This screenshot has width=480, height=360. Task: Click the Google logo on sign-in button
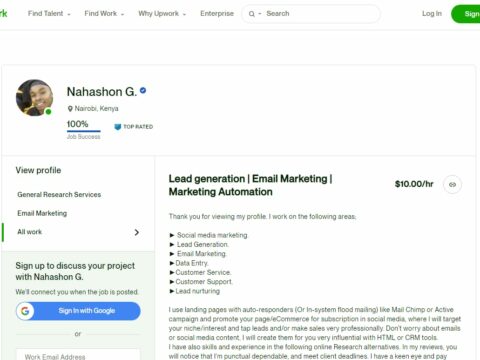(25, 311)
